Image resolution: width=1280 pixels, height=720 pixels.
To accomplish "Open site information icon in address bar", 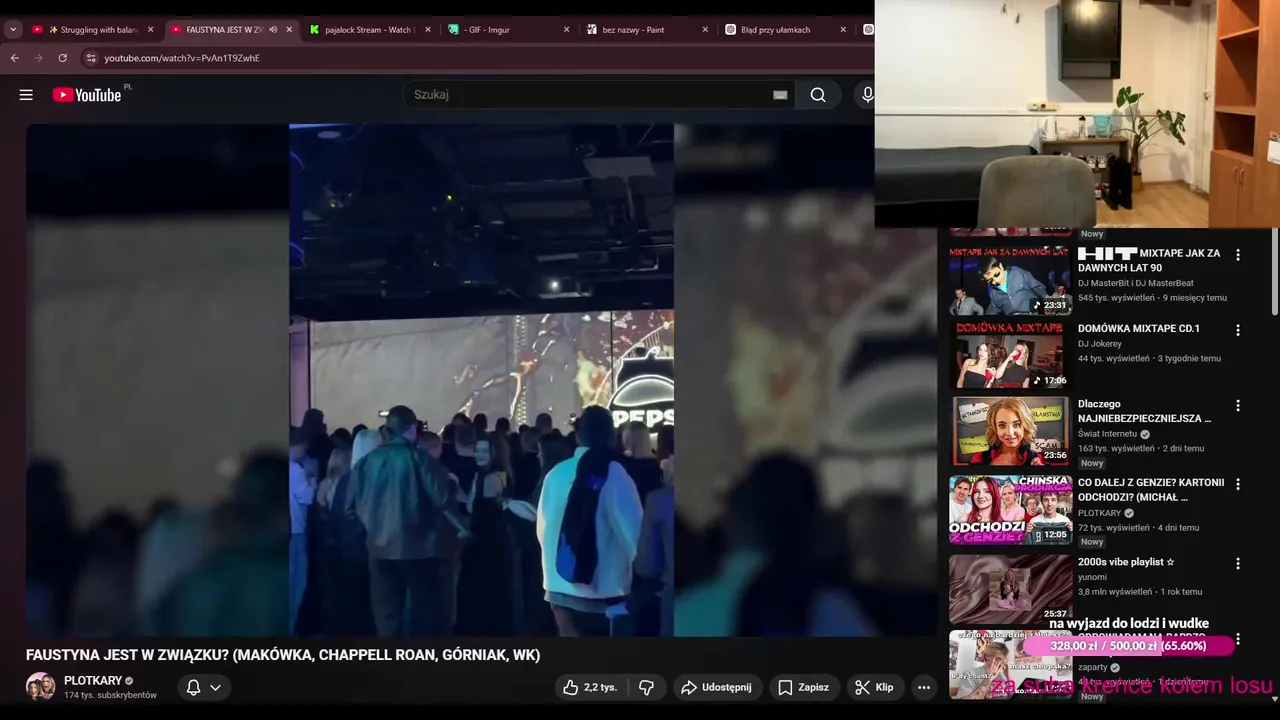I will click(x=91, y=58).
